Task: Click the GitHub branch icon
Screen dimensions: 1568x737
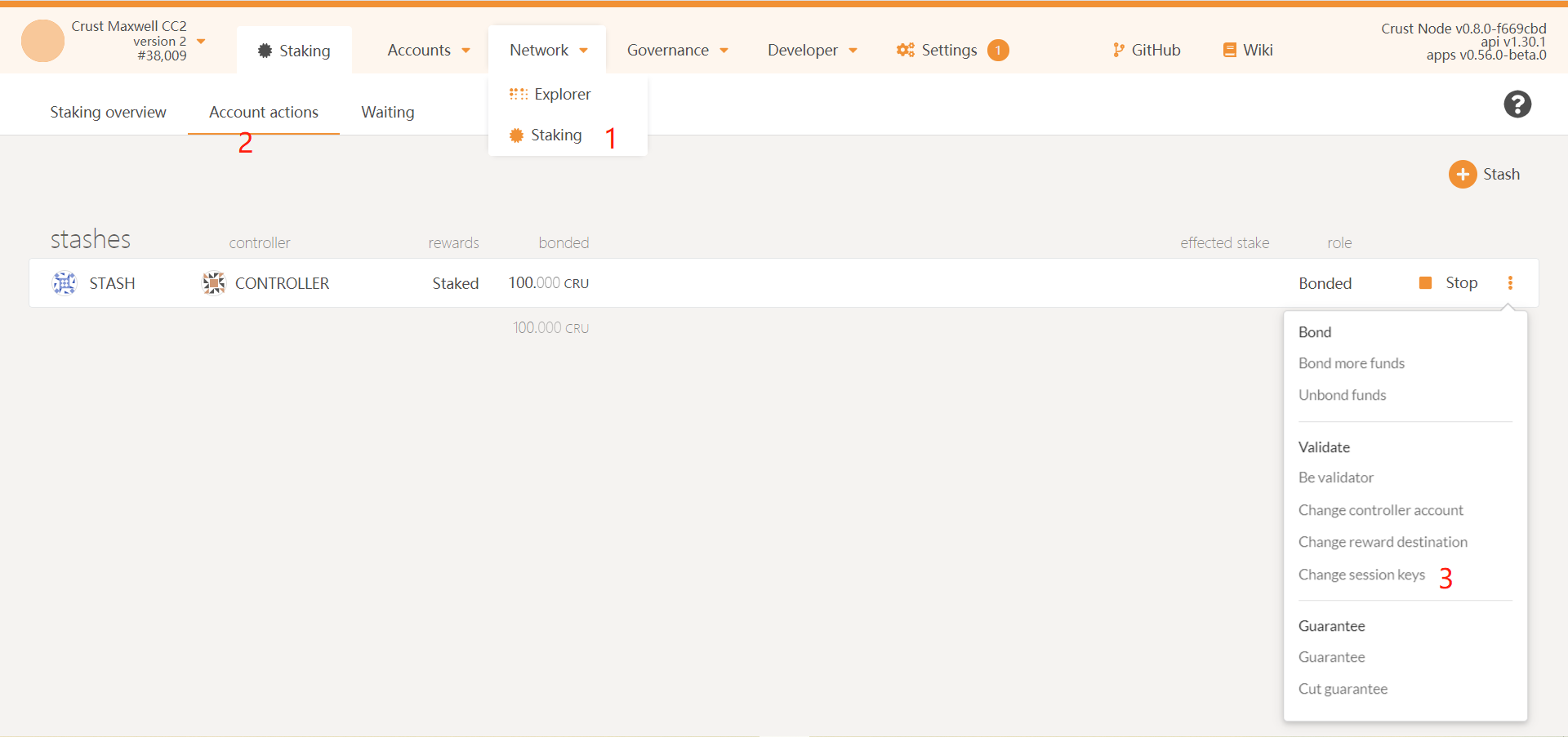Action: [1118, 50]
